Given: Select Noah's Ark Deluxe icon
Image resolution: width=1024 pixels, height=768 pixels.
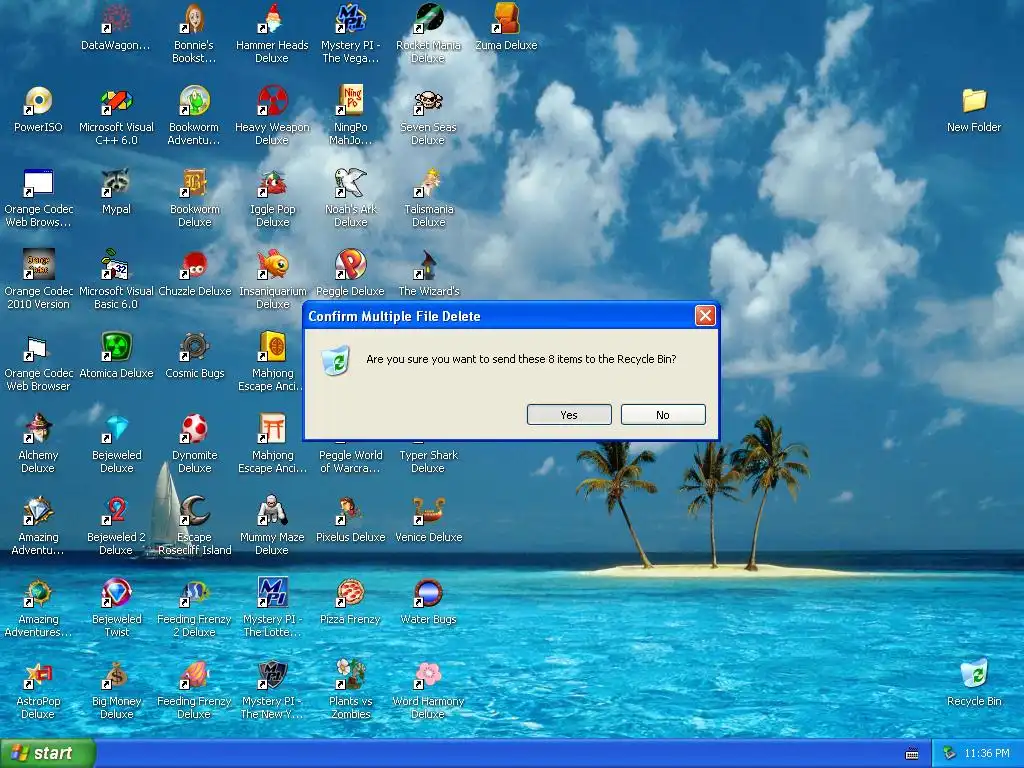Looking at the screenshot, I should [x=351, y=199].
